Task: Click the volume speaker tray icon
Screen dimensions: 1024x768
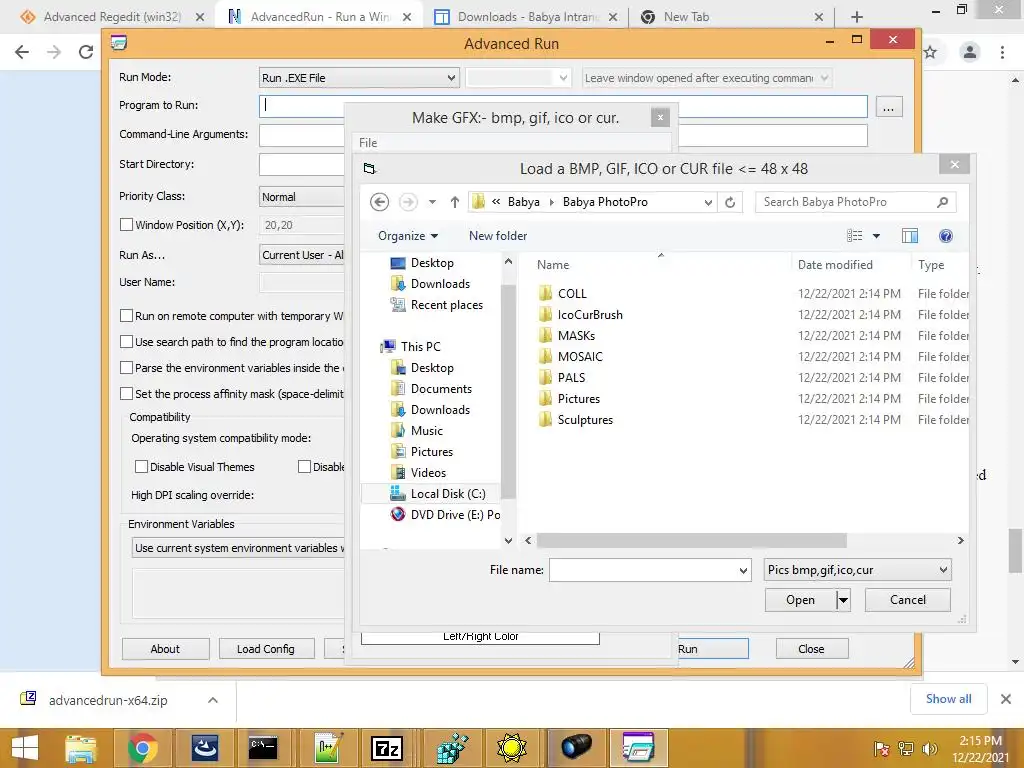Action: point(929,748)
